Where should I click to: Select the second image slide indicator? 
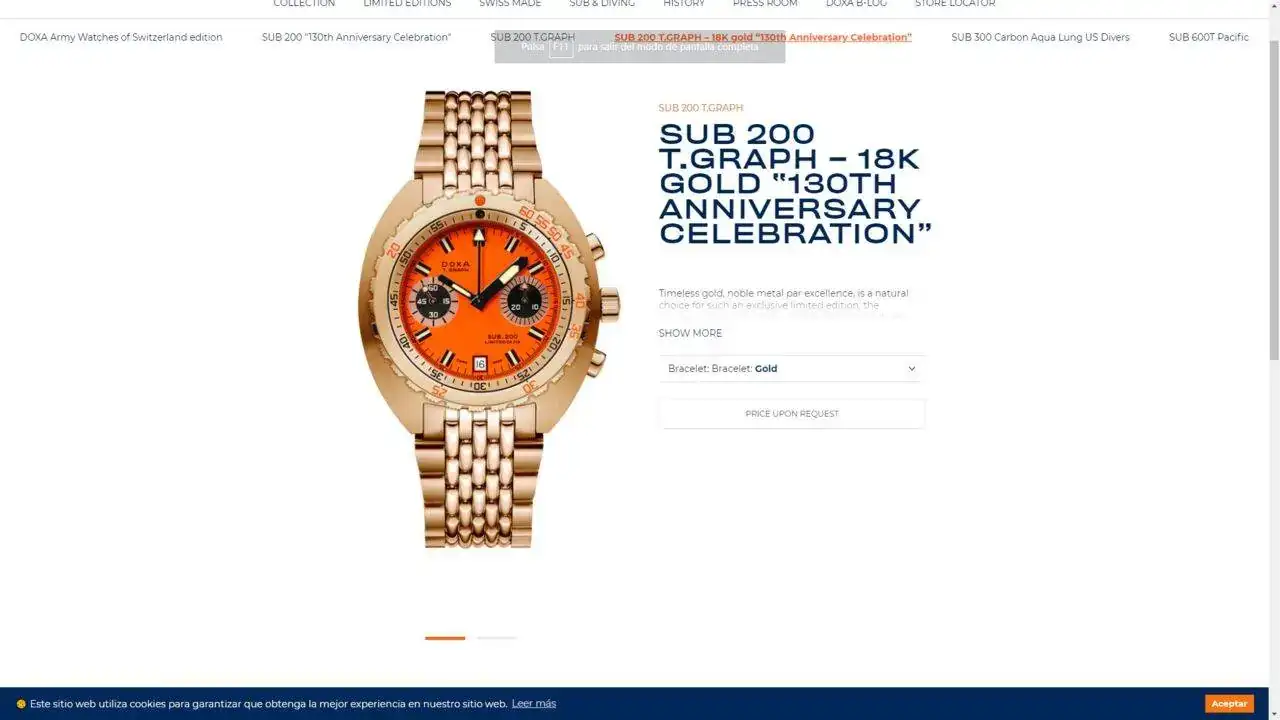point(496,638)
